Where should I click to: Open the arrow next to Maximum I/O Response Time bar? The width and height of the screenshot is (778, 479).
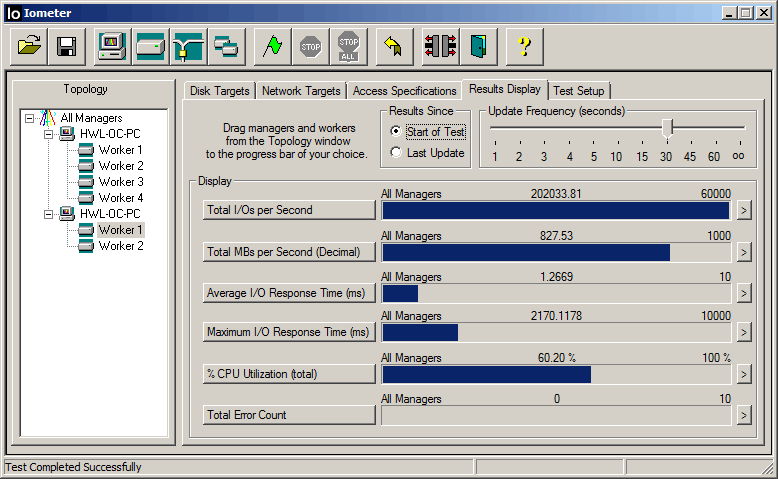tap(743, 332)
